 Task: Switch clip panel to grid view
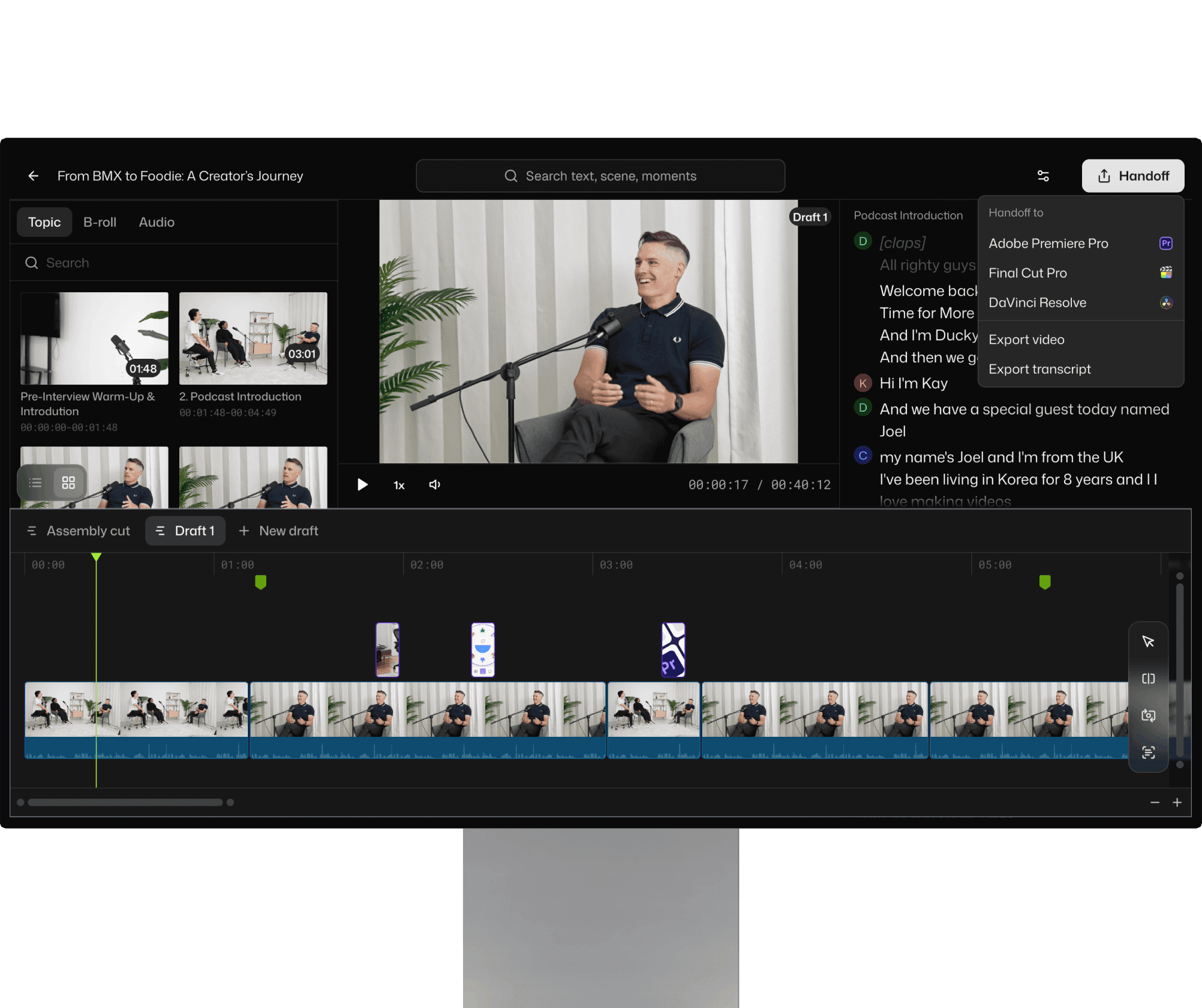coord(68,482)
